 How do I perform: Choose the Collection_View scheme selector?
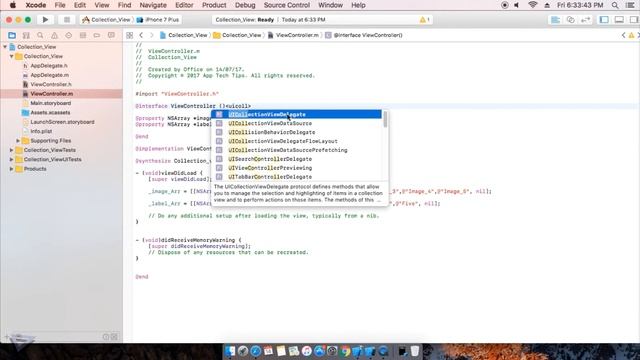[x=107, y=20]
